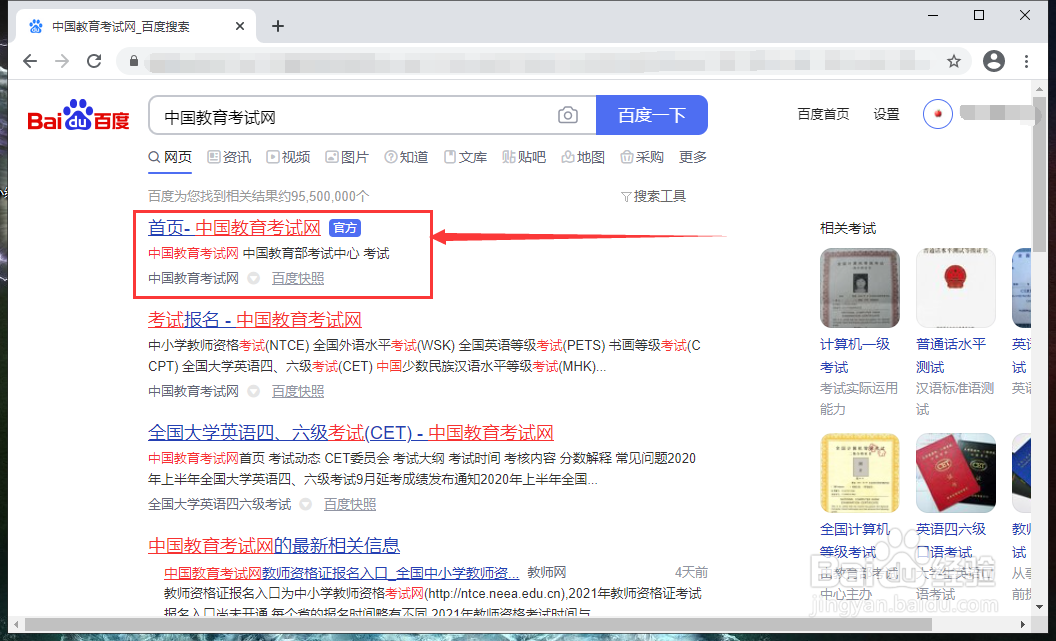Open the Chrome profile avatar icon
Screen dimensions: 1056x641
point(993,61)
